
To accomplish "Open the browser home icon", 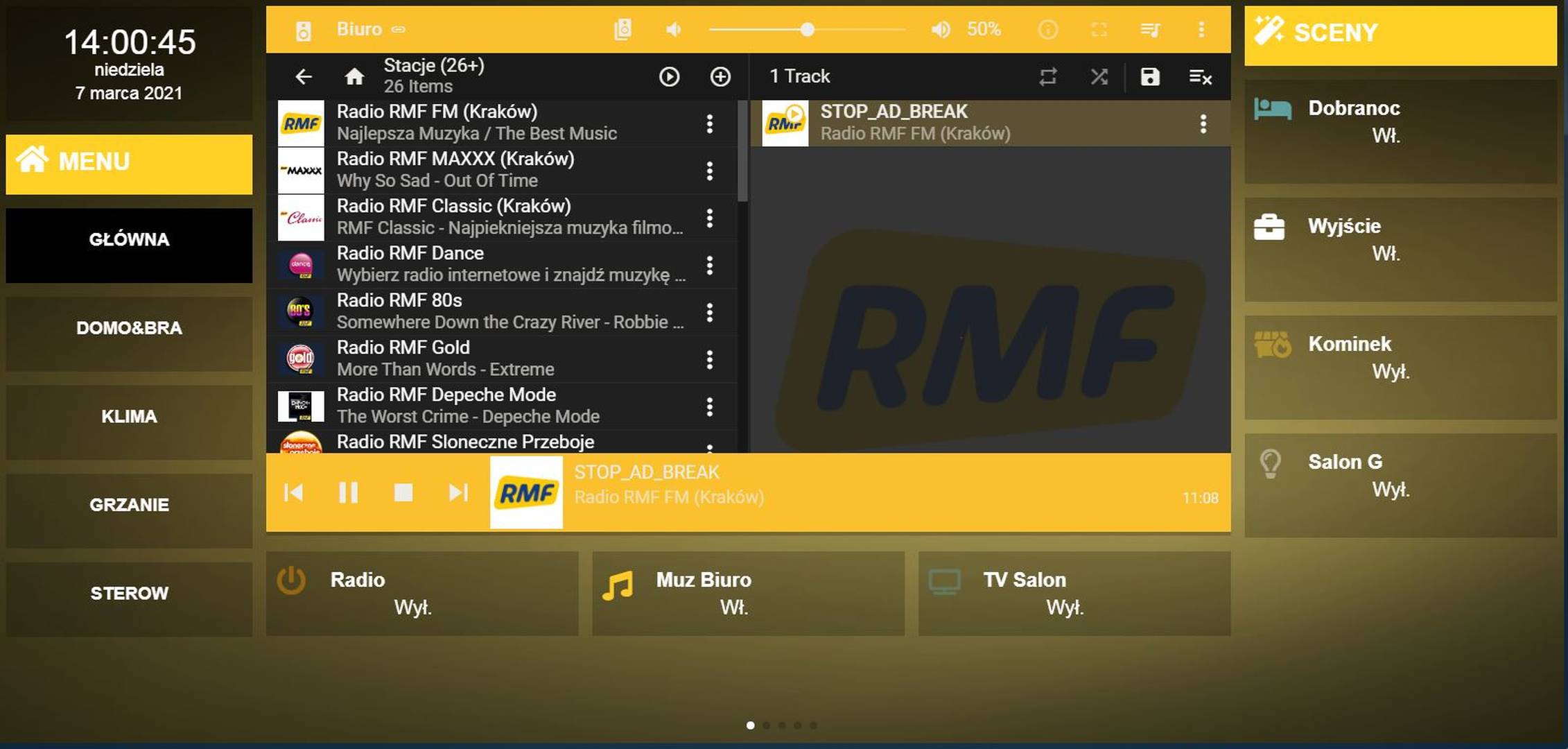I will [354, 76].
